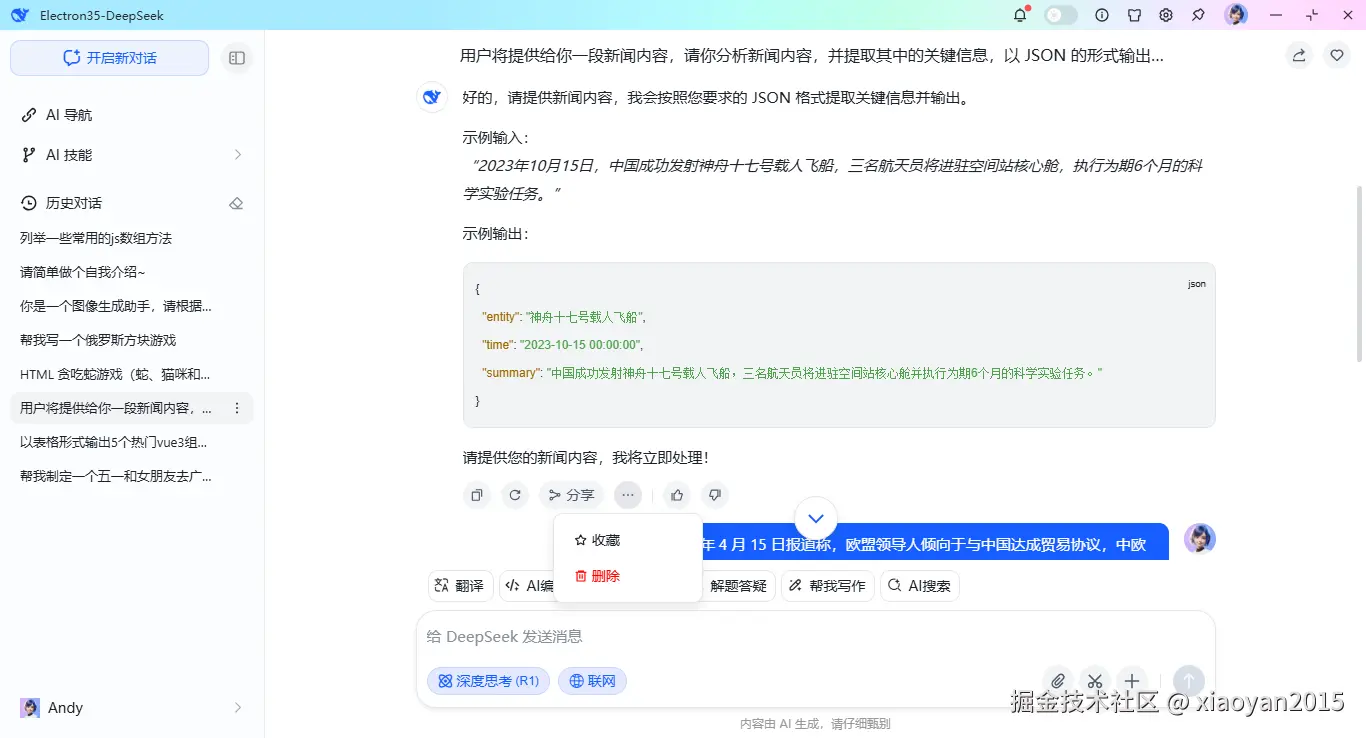Enable 联网 web search mode

[x=592, y=681]
